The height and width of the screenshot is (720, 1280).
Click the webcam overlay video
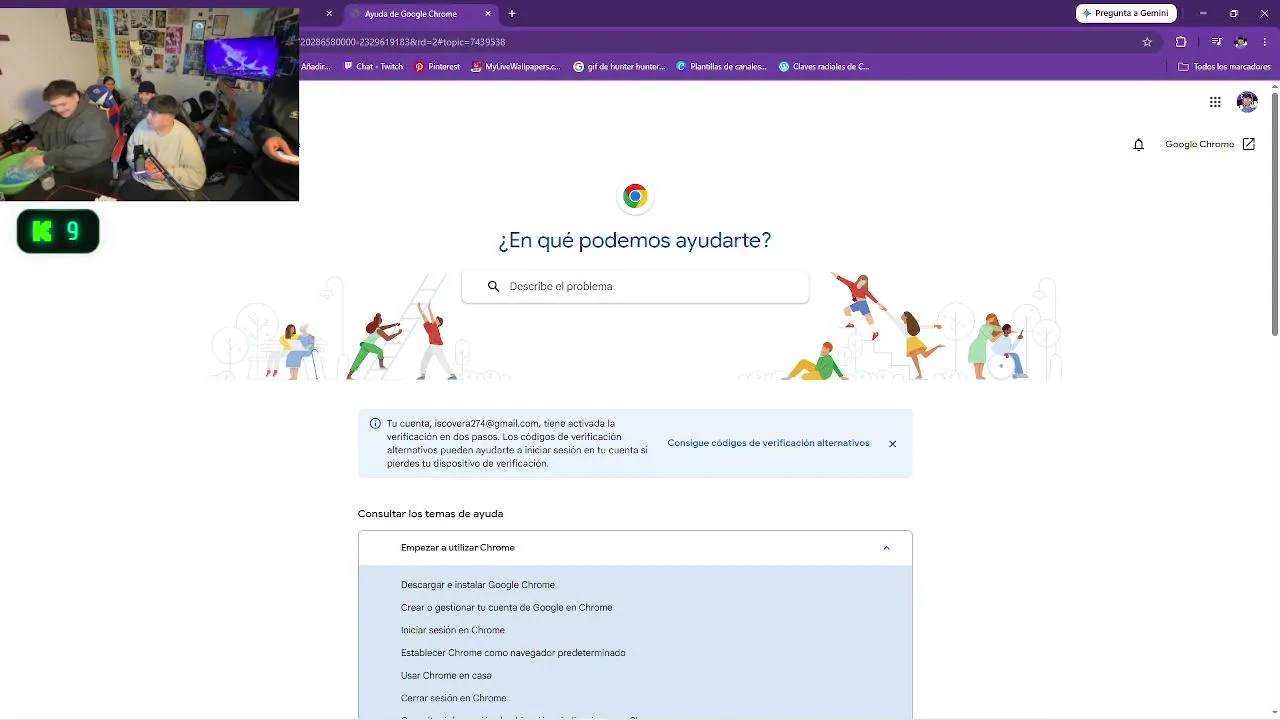point(149,104)
